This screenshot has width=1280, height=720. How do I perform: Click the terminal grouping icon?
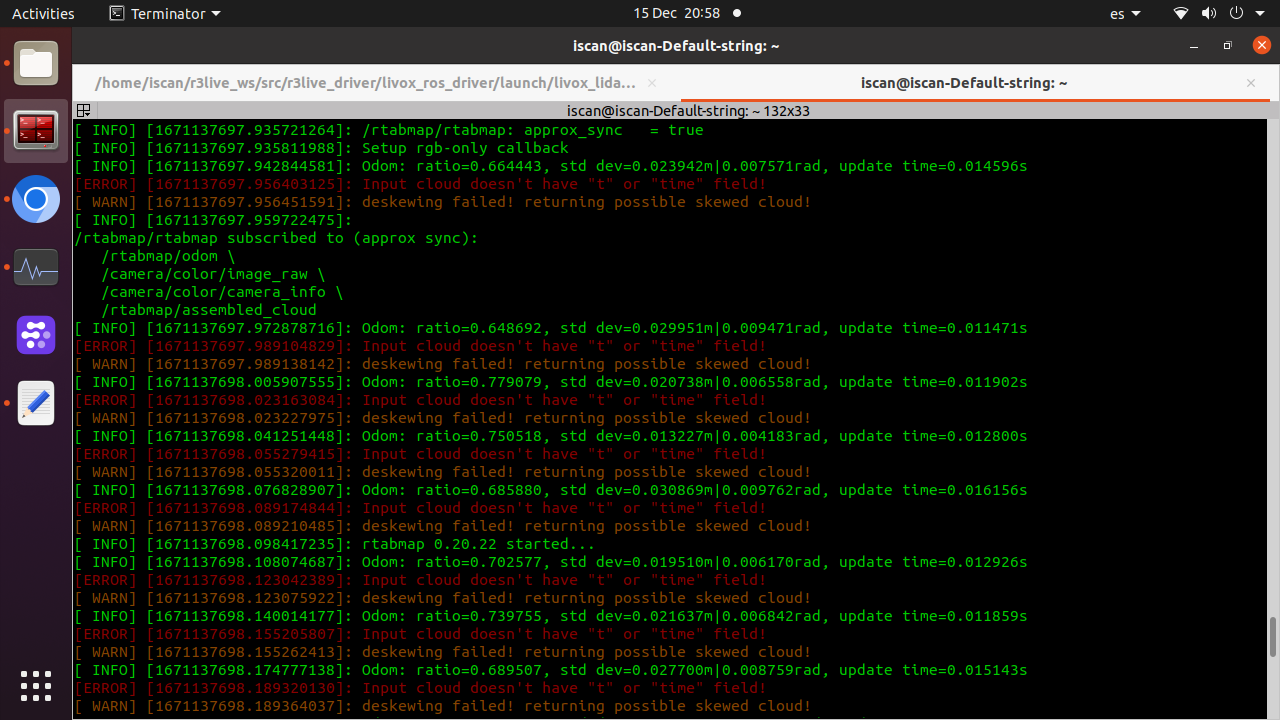coord(84,111)
